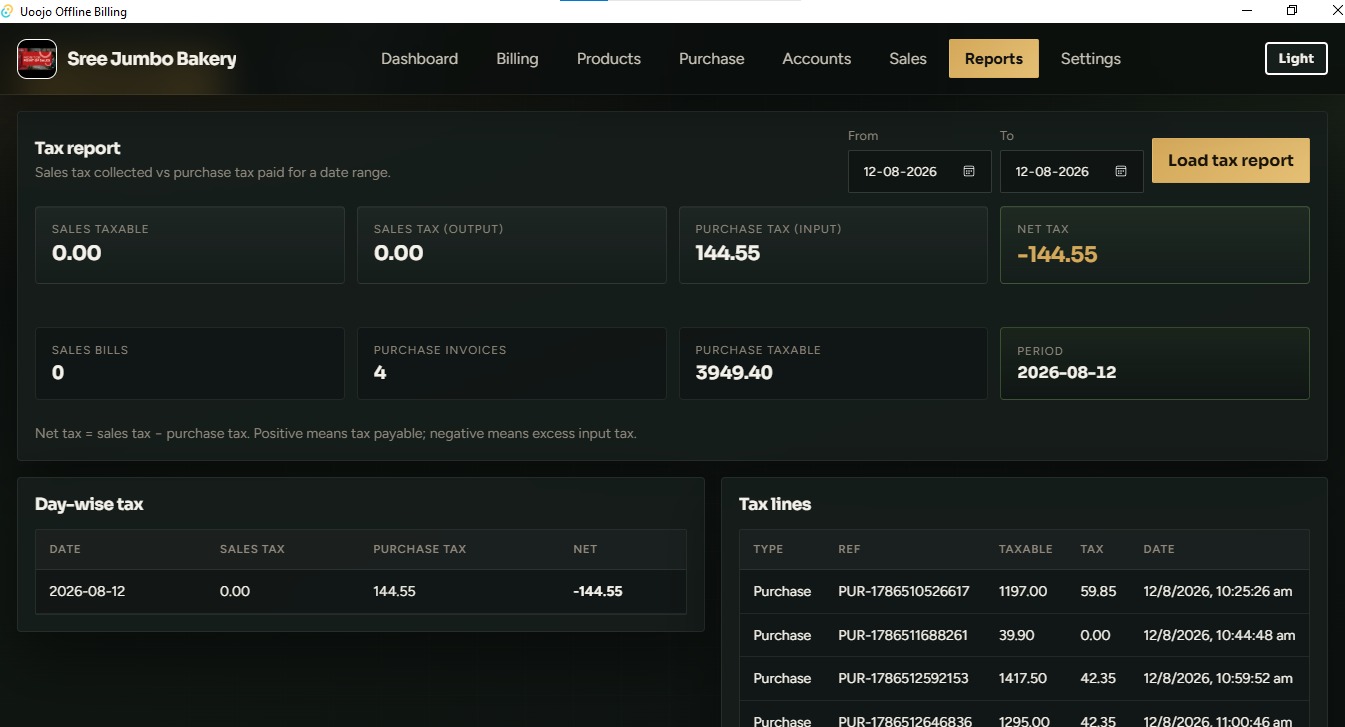Click the Load tax report button

point(1230,160)
